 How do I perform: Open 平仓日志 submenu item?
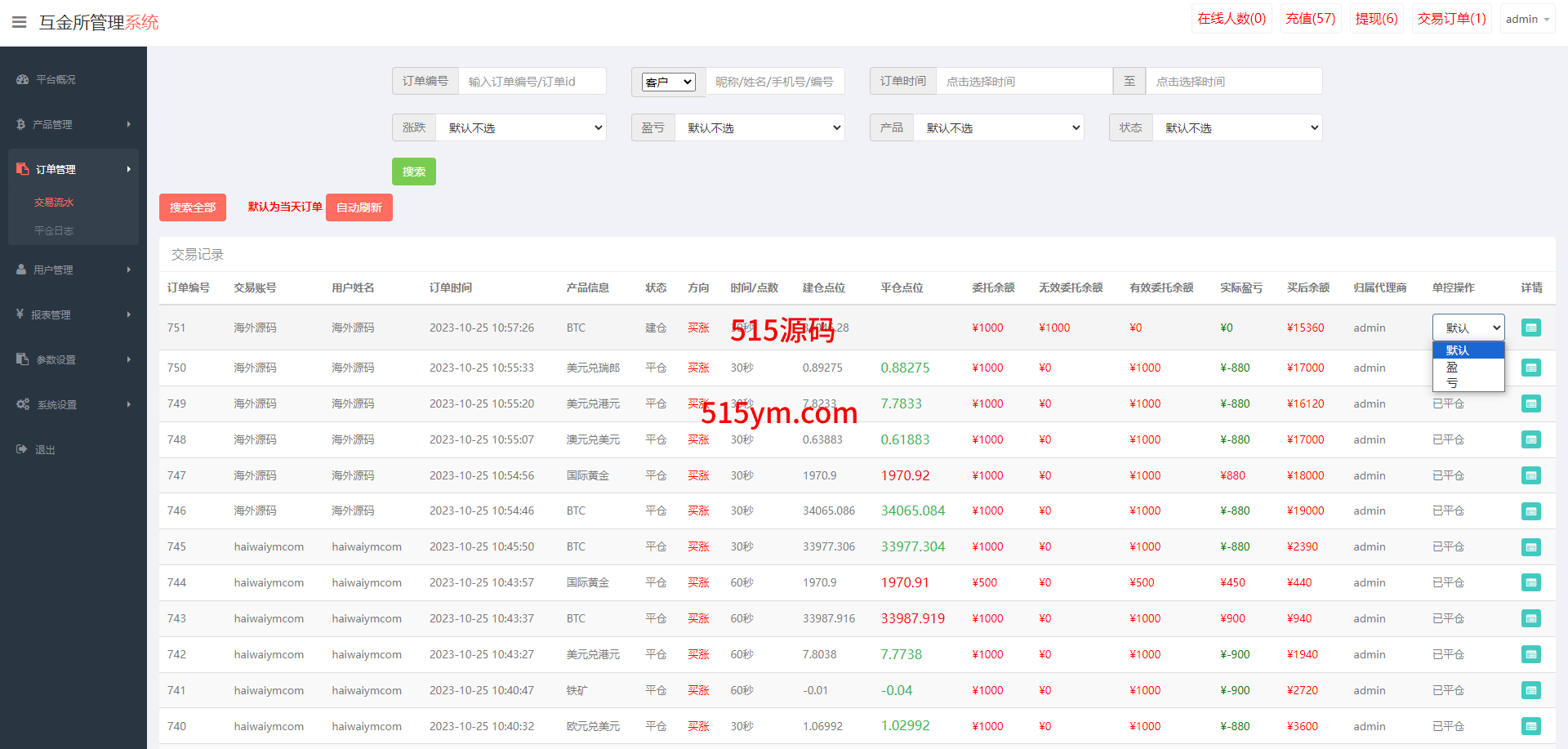click(54, 230)
